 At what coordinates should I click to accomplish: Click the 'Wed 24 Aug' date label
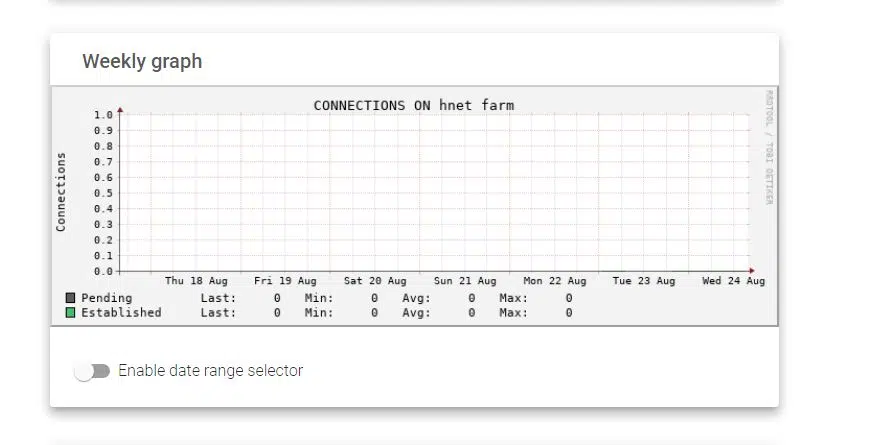[733, 282]
